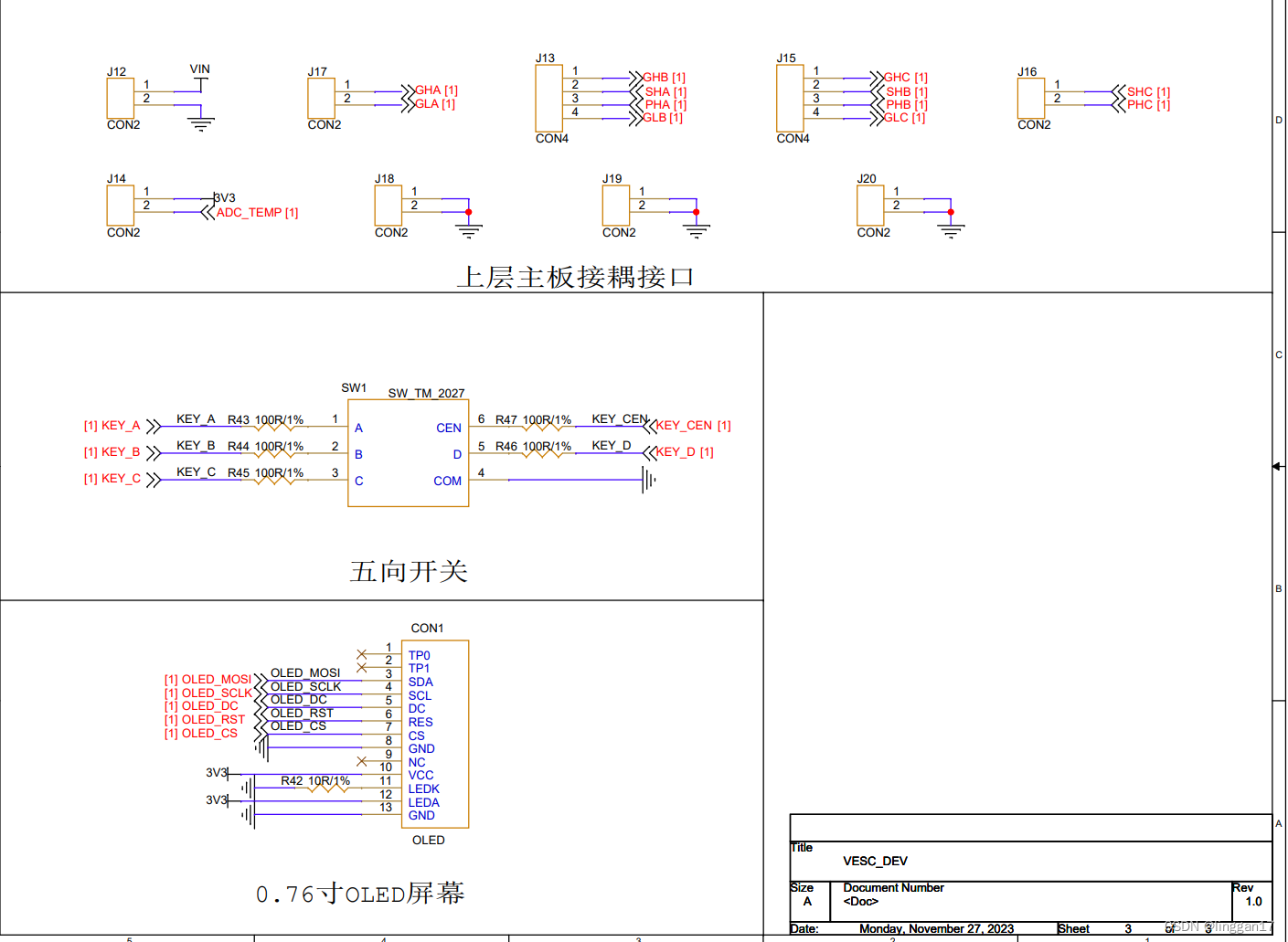
Task: Click the PHA [1] net label
Action: pyautogui.click(x=665, y=105)
